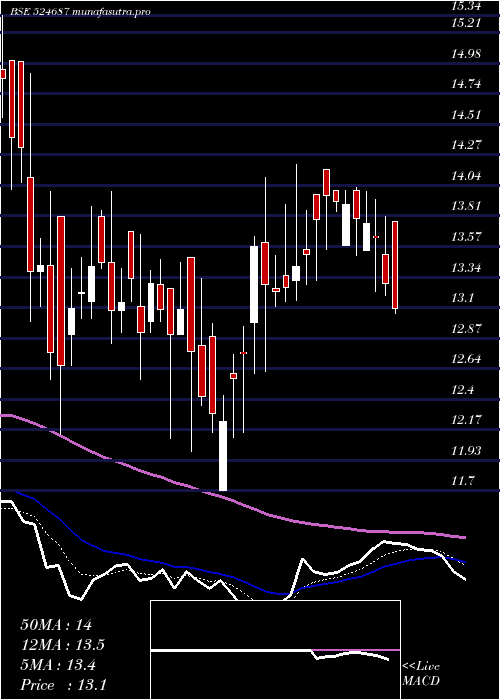Click the 11.93 price axis label
The height and width of the screenshot is (700, 500).
coord(466,450)
